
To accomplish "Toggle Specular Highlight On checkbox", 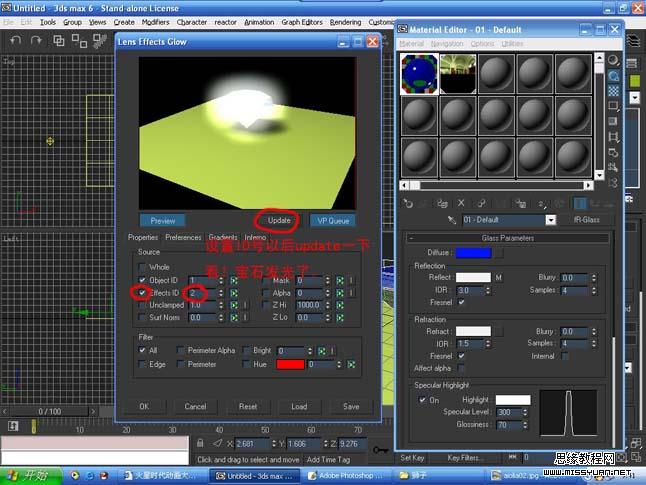I will tap(422, 400).
